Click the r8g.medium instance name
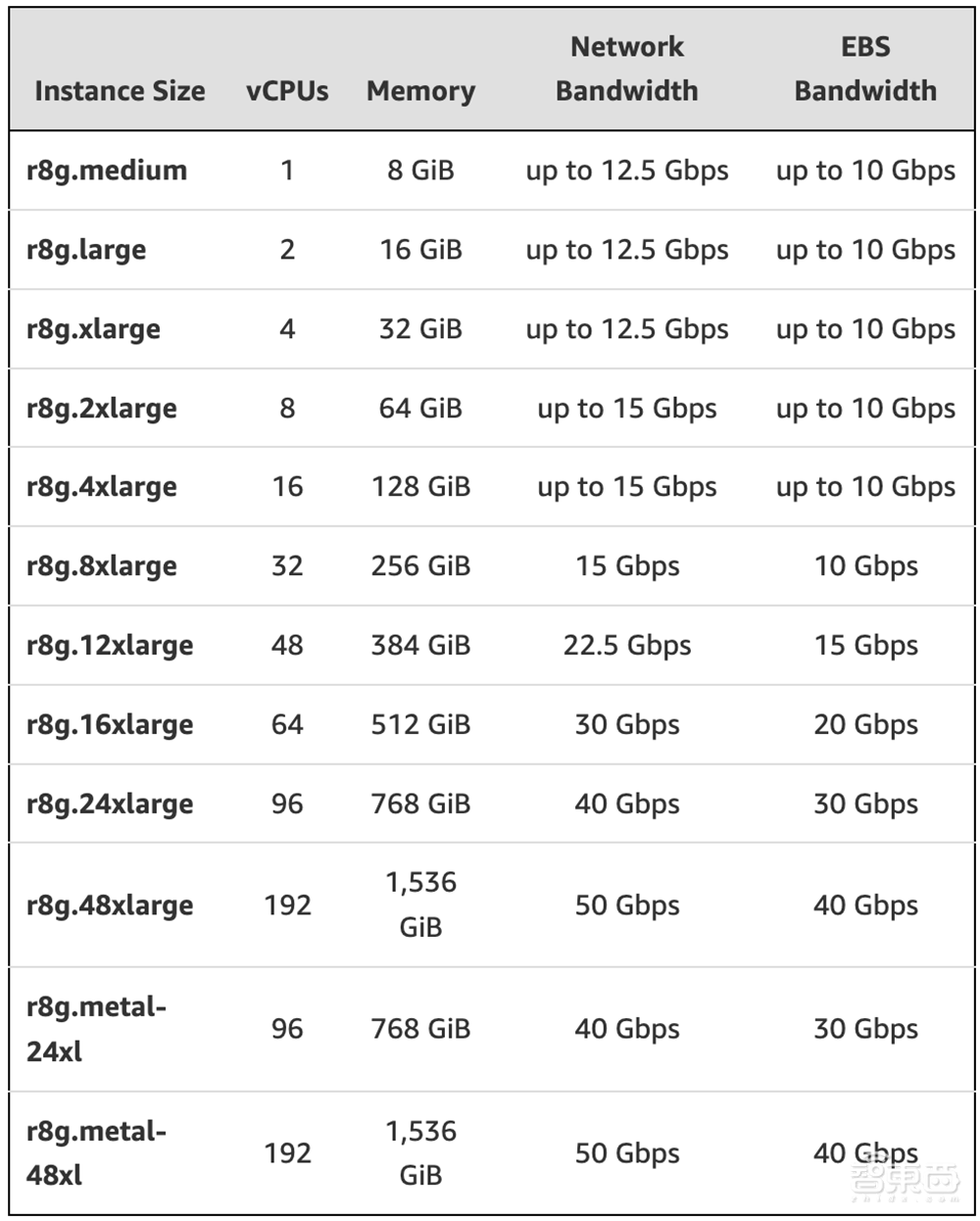This screenshot has height=1221, width=980. pos(106,171)
